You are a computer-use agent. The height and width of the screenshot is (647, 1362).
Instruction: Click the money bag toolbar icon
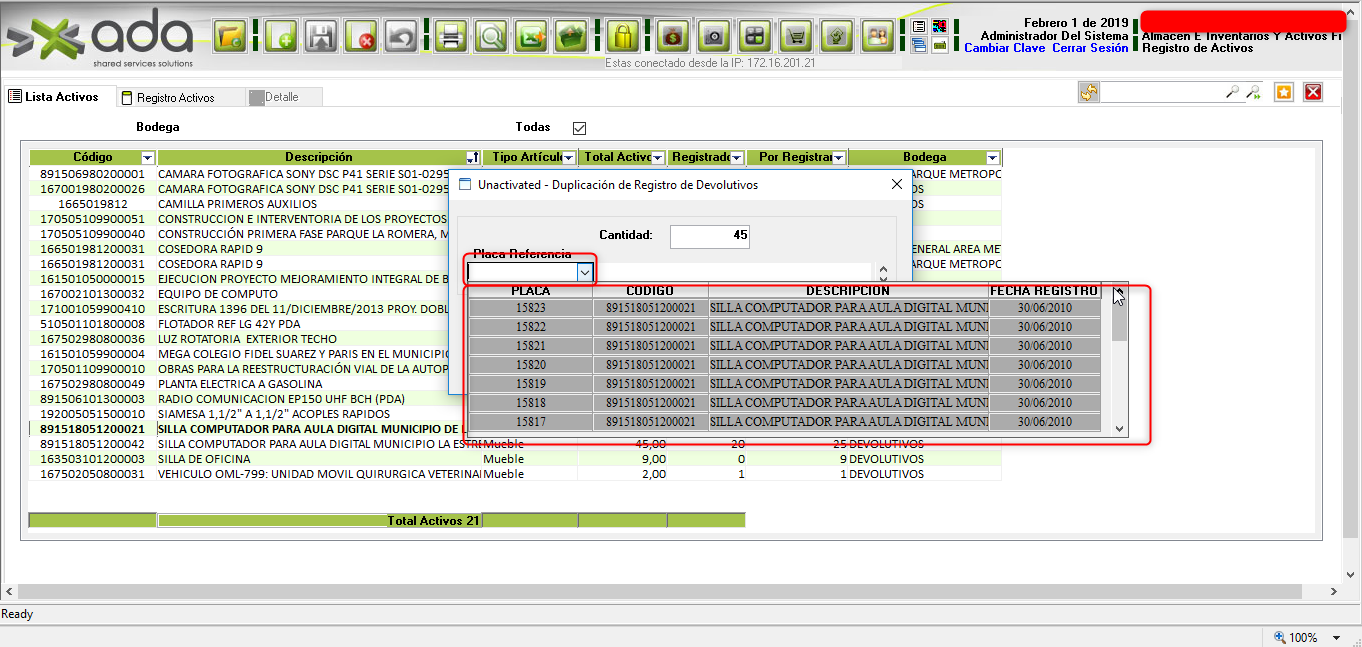coord(673,37)
